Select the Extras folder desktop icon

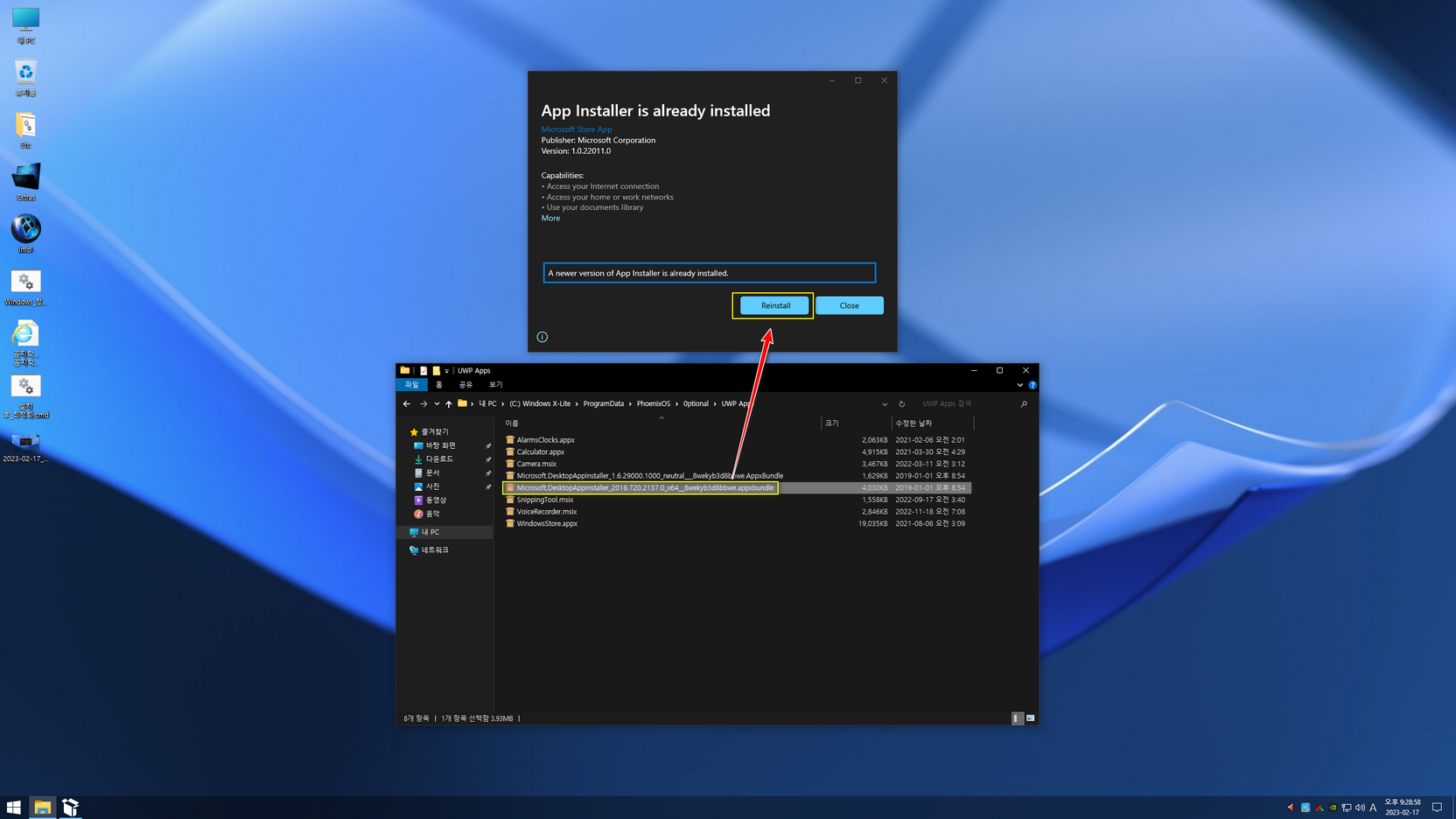point(25,182)
